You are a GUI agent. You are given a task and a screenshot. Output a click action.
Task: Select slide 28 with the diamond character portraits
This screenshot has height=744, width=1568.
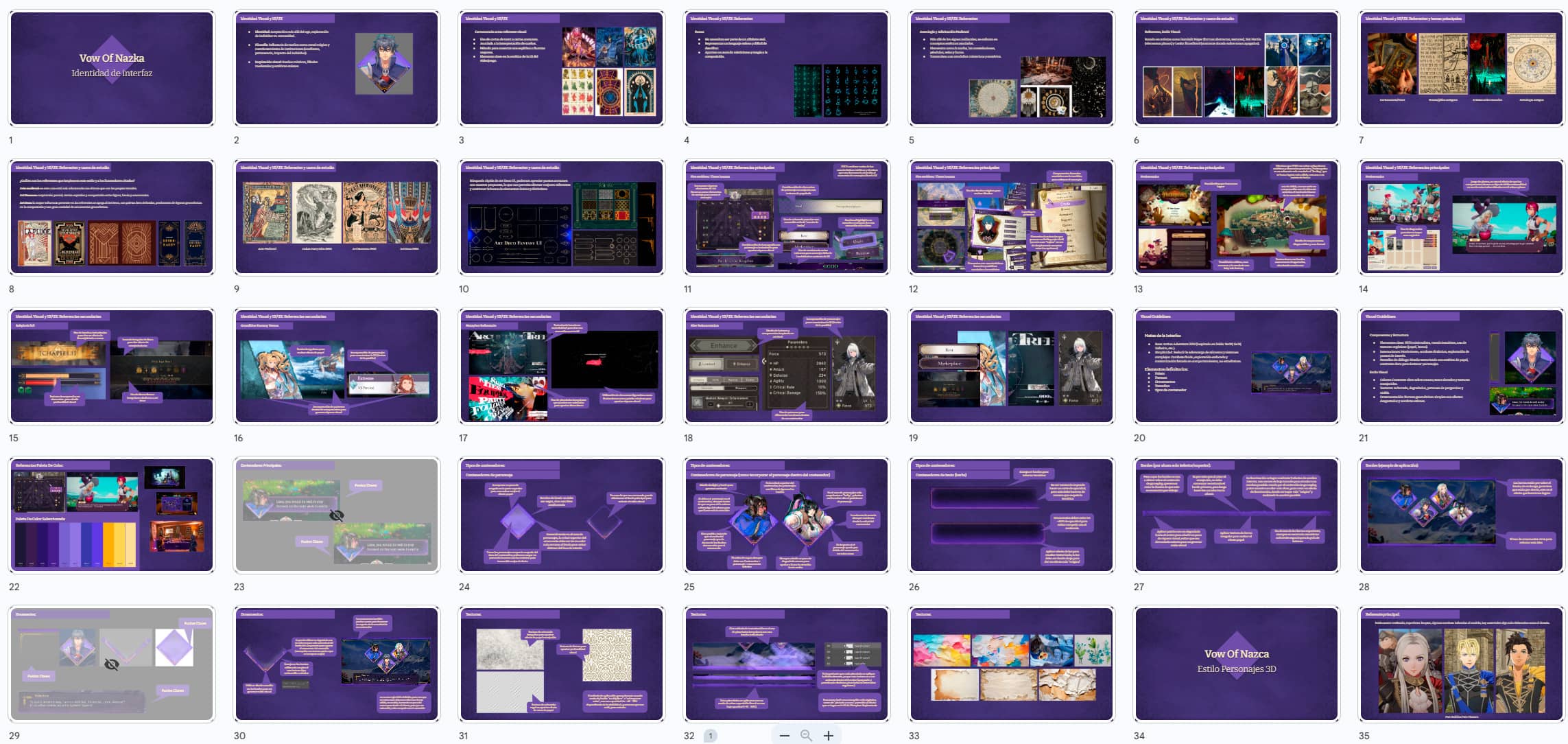(x=1461, y=515)
